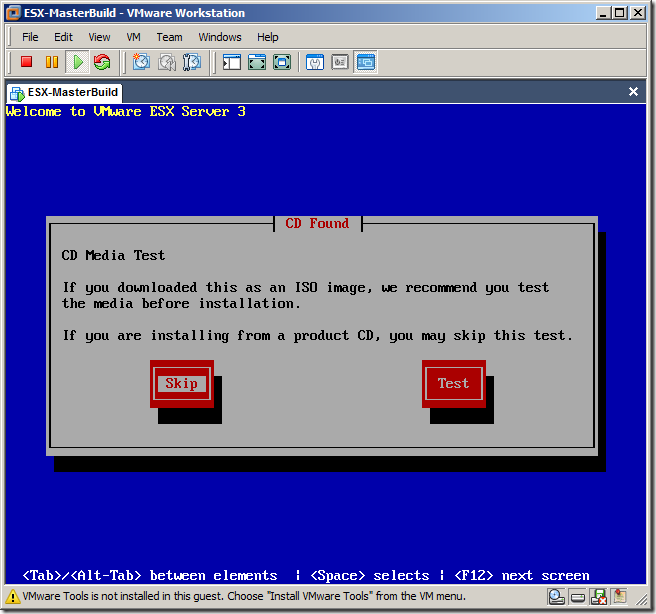Screen dimensions: 656x614
Task: Open Snapshot Manager wrench-clock icon
Action: tap(192, 62)
